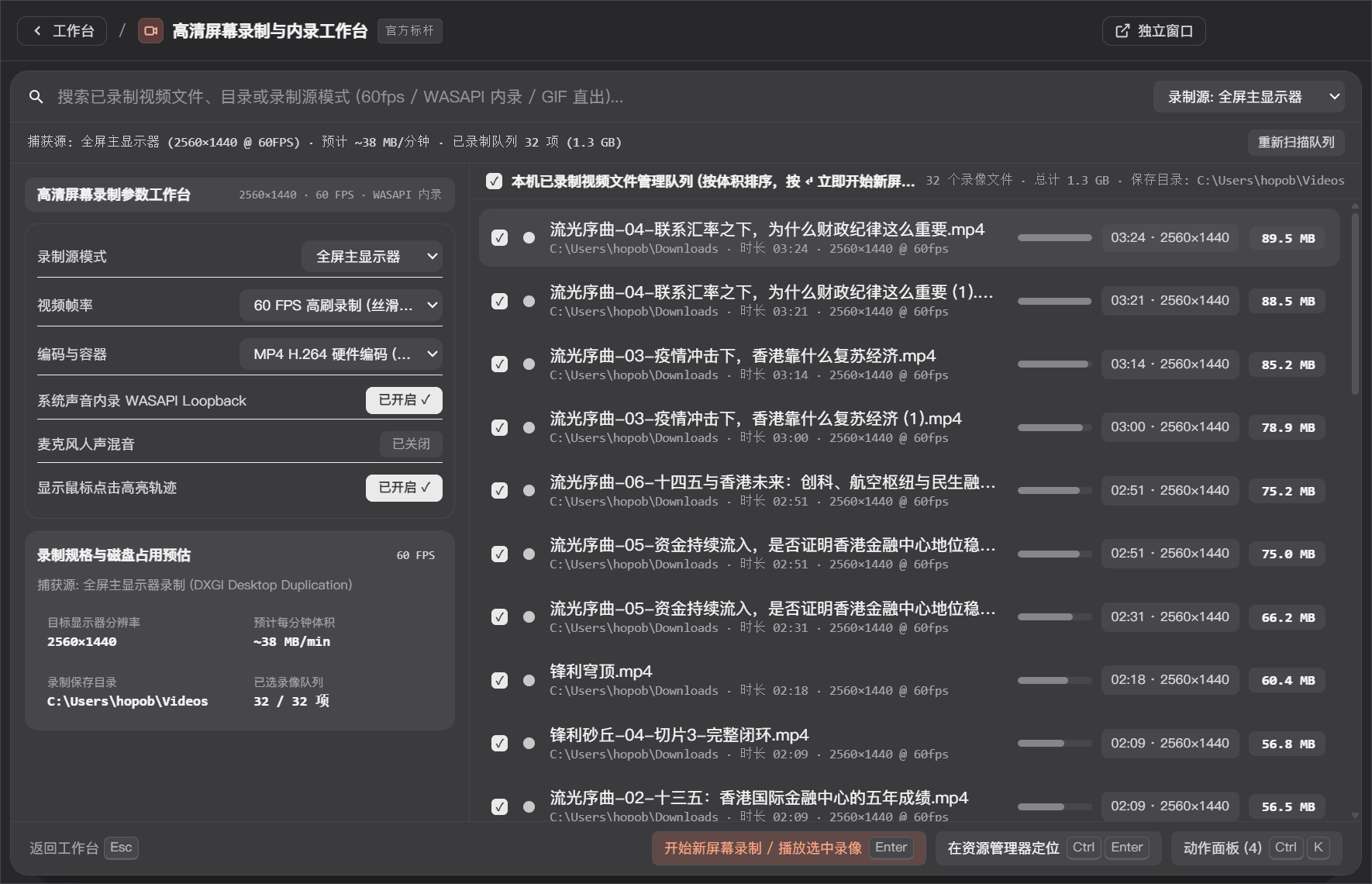Open 动作面板 (4)
The width and height of the screenshot is (1372, 884).
click(1257, 848)
